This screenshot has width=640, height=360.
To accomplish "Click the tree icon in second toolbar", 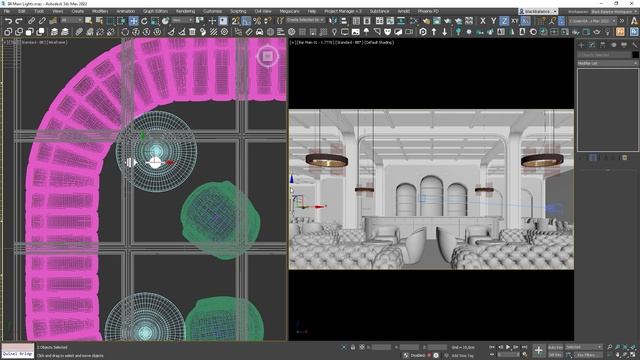I will (366, 31).
